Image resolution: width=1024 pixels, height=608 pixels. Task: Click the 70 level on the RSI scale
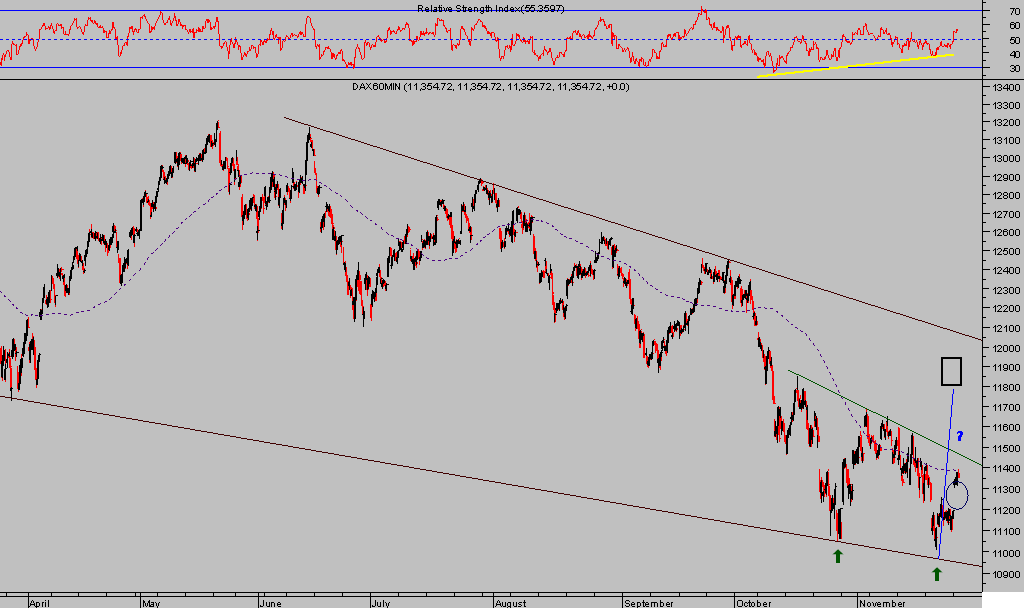pos(1015,10)
